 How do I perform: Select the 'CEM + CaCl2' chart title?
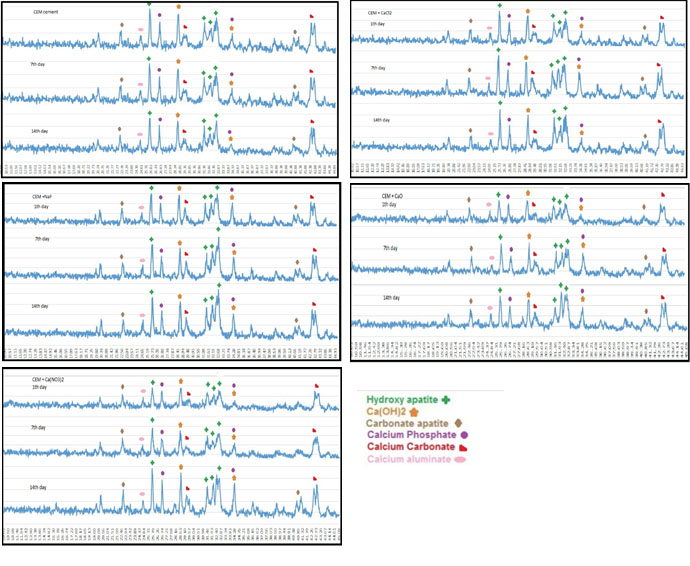tap(383, 12)
